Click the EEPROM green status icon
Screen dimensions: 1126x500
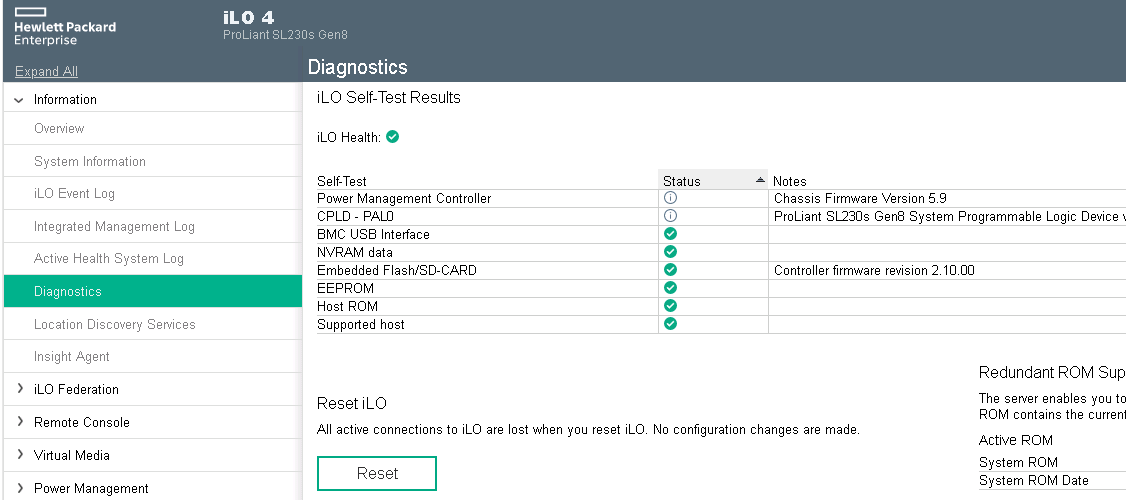tap(671, 288)
